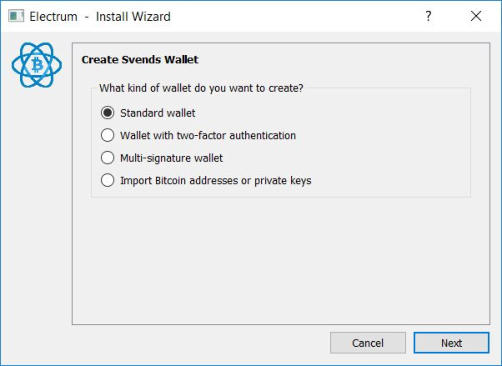Click the empty area of the wizard panel

tap(281, 260)
